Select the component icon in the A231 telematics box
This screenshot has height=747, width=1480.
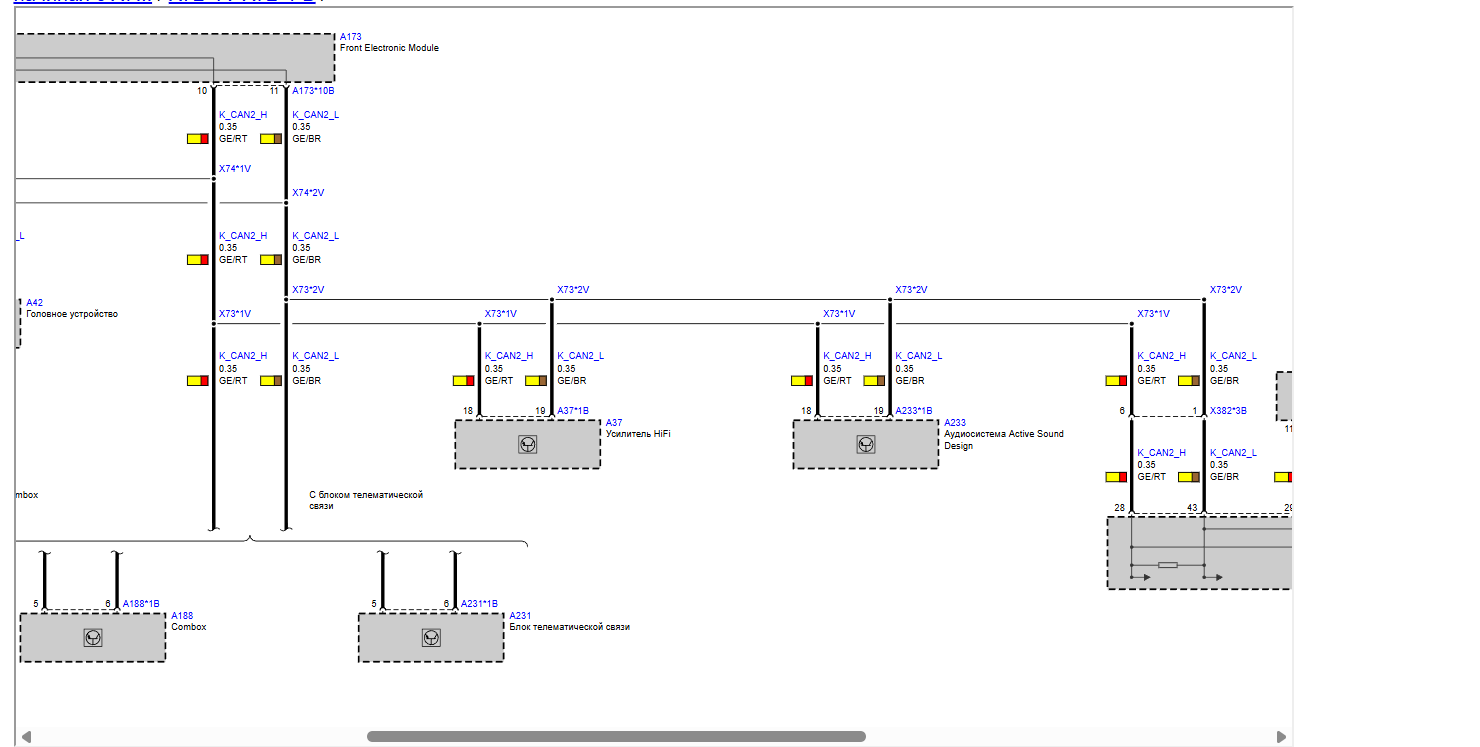(x=431, y=637)
